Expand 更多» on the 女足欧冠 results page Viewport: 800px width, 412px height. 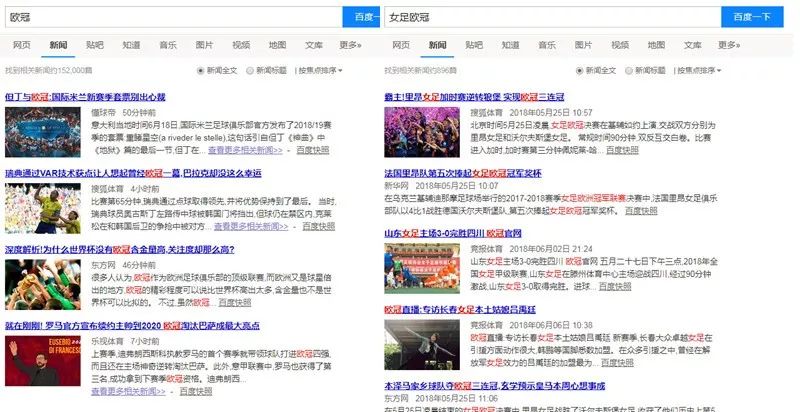pos(730,45)
